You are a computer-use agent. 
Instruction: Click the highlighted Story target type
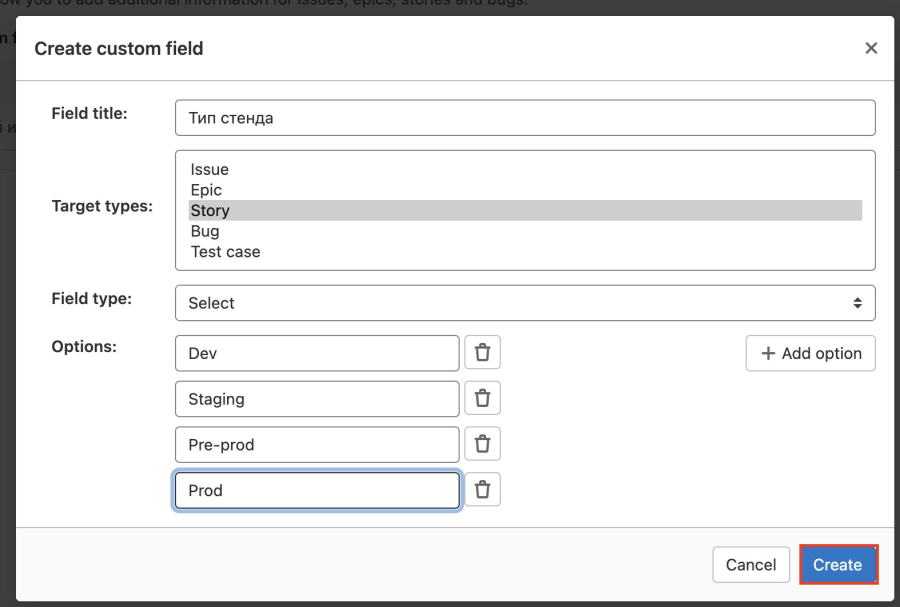(210, 211)
